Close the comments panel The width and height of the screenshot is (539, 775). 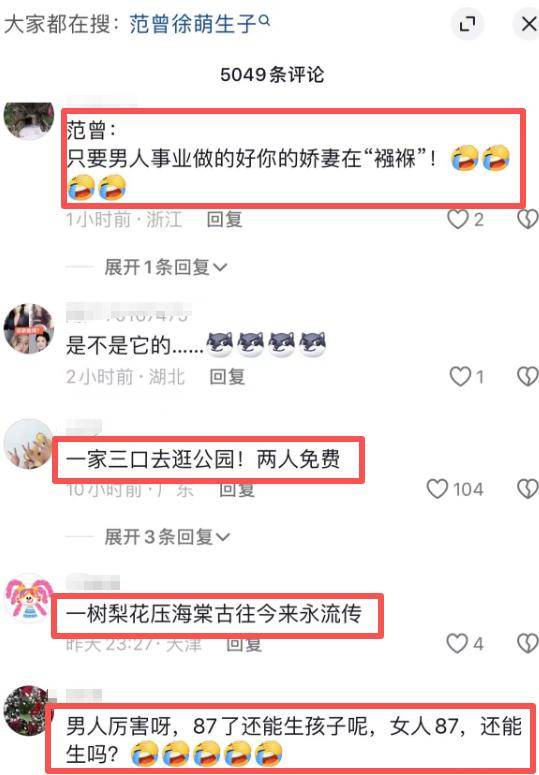click(x=529, y=24)
